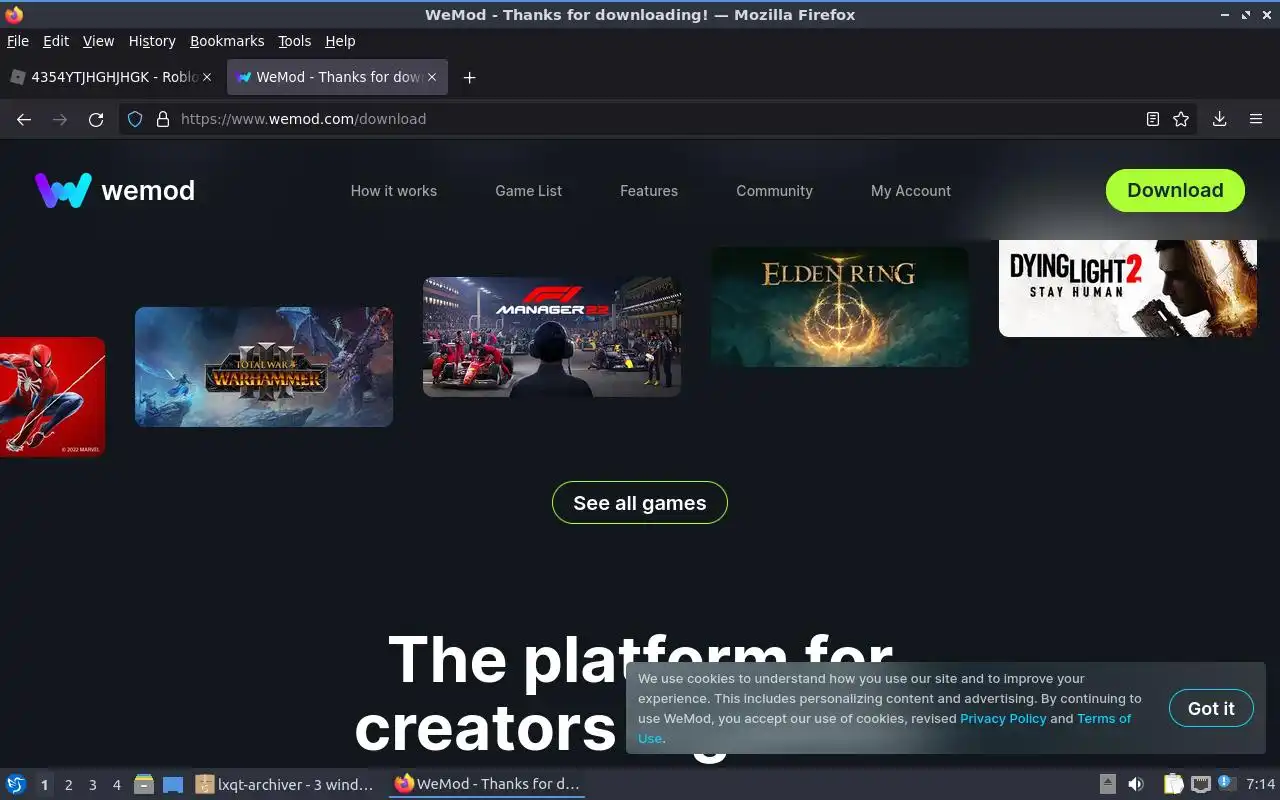Reload the page with the refresh icon
The height and width of the screenshot is (800, 1280).
coord(96,119)
